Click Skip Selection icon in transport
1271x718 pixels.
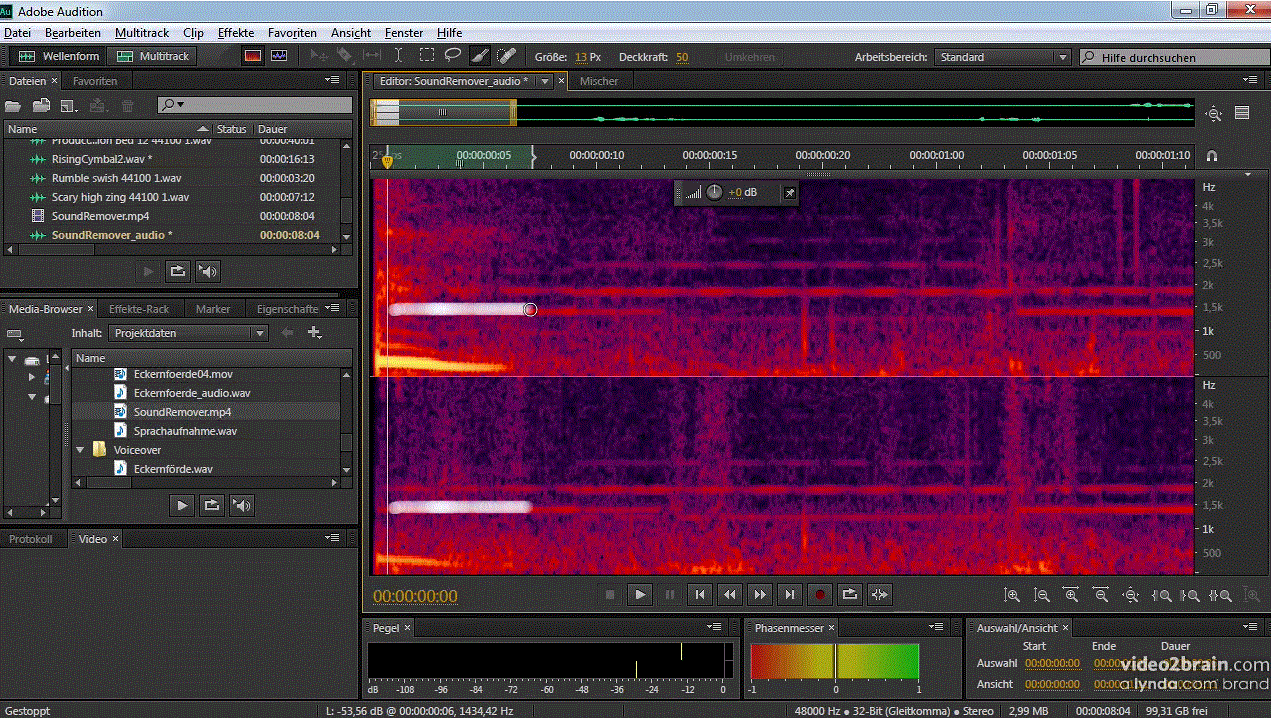(x=880, y=594)
